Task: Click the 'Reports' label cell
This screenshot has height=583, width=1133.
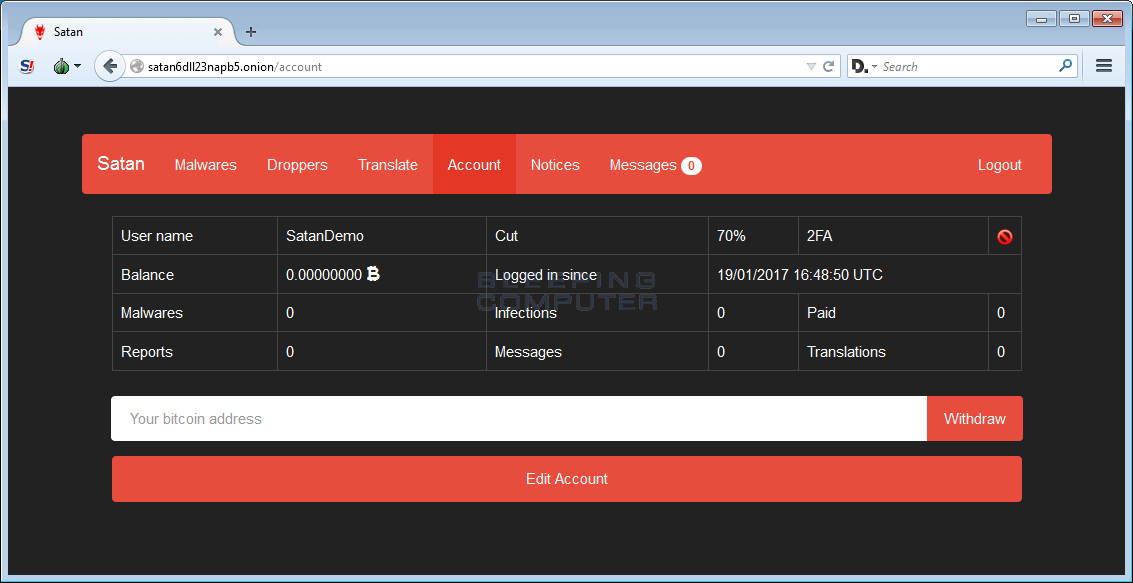Action: click(195, 352)
